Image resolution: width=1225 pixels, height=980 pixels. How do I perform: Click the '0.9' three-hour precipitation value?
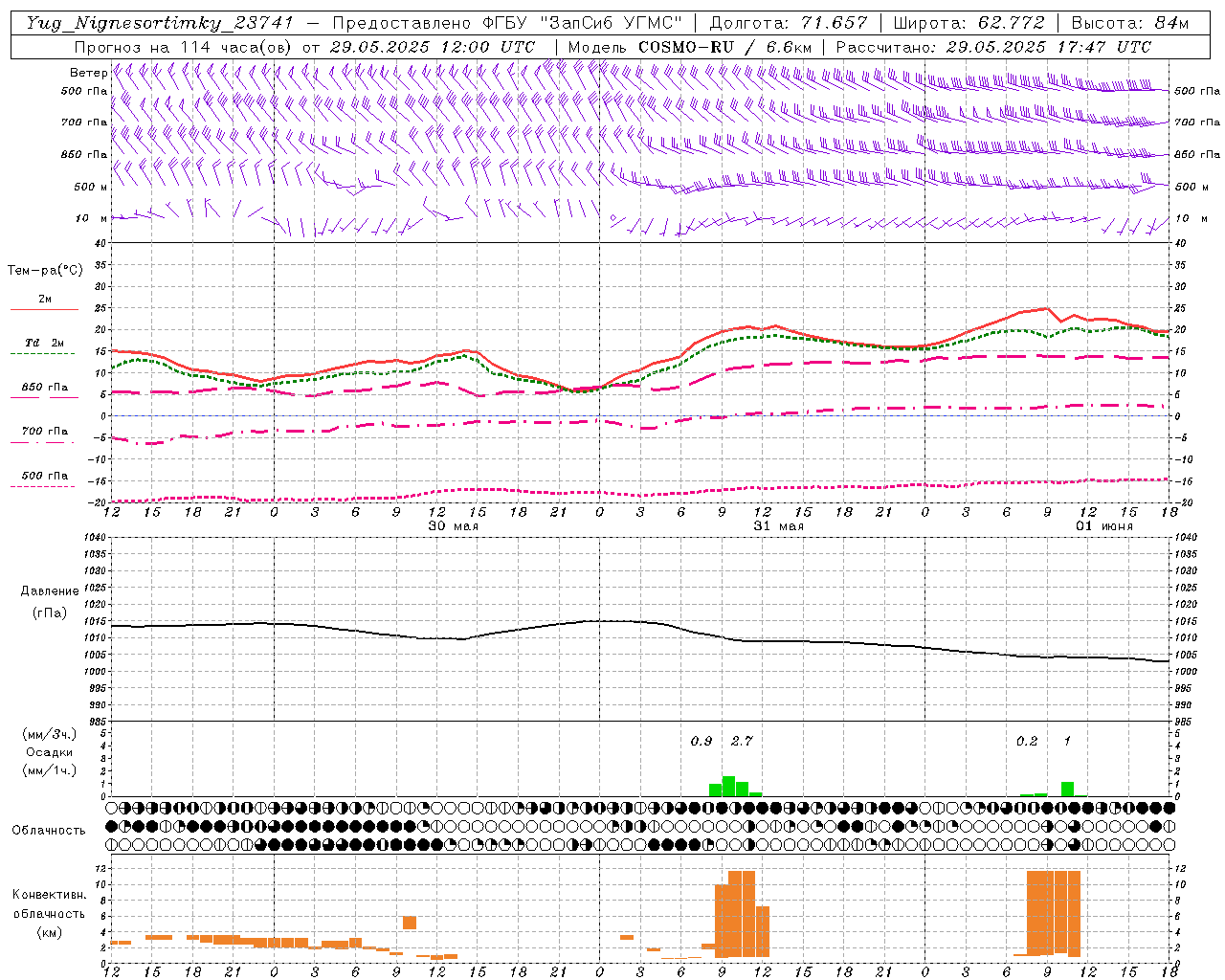(702, 741)
